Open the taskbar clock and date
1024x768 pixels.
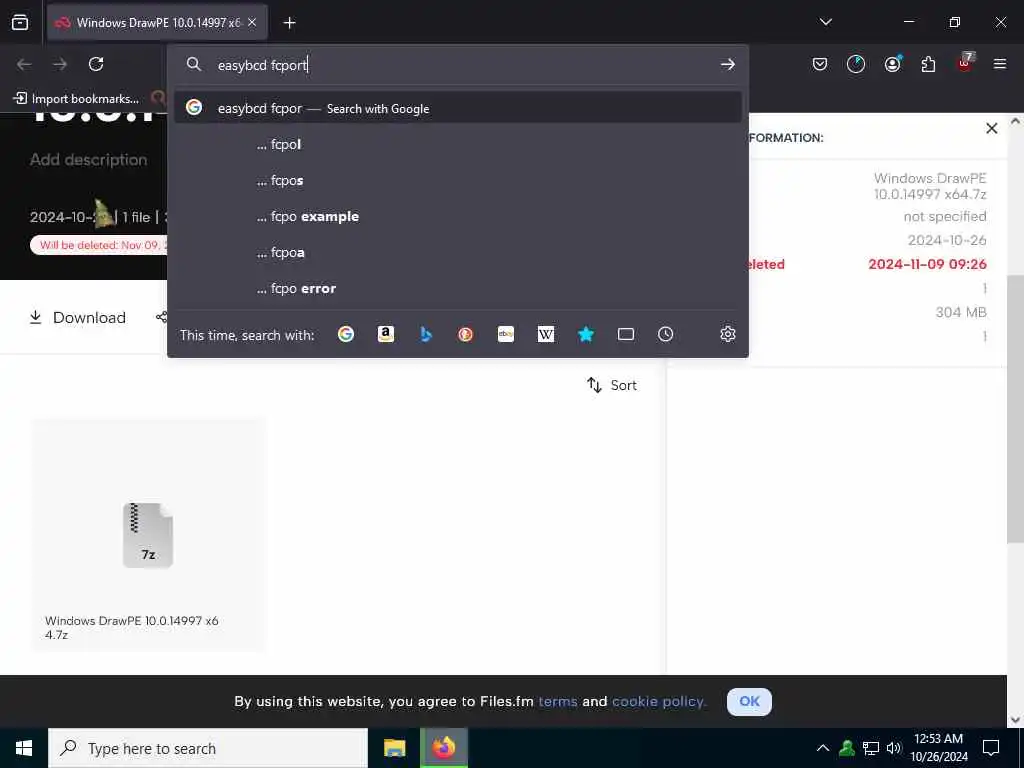(x=938, y=748)
